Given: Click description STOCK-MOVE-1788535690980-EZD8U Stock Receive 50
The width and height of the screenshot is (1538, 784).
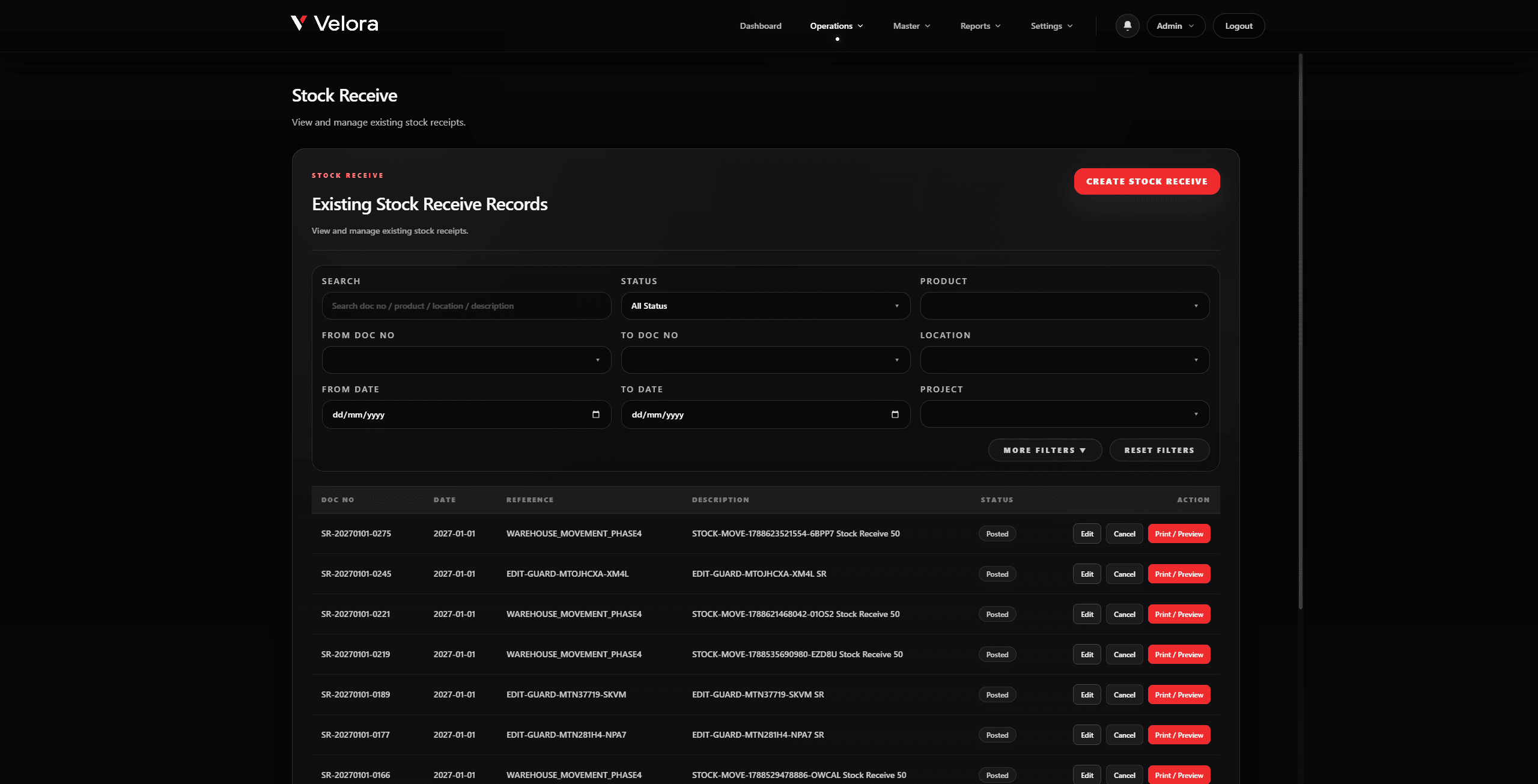Looking at the screenshot, I should tap(797, 654).
